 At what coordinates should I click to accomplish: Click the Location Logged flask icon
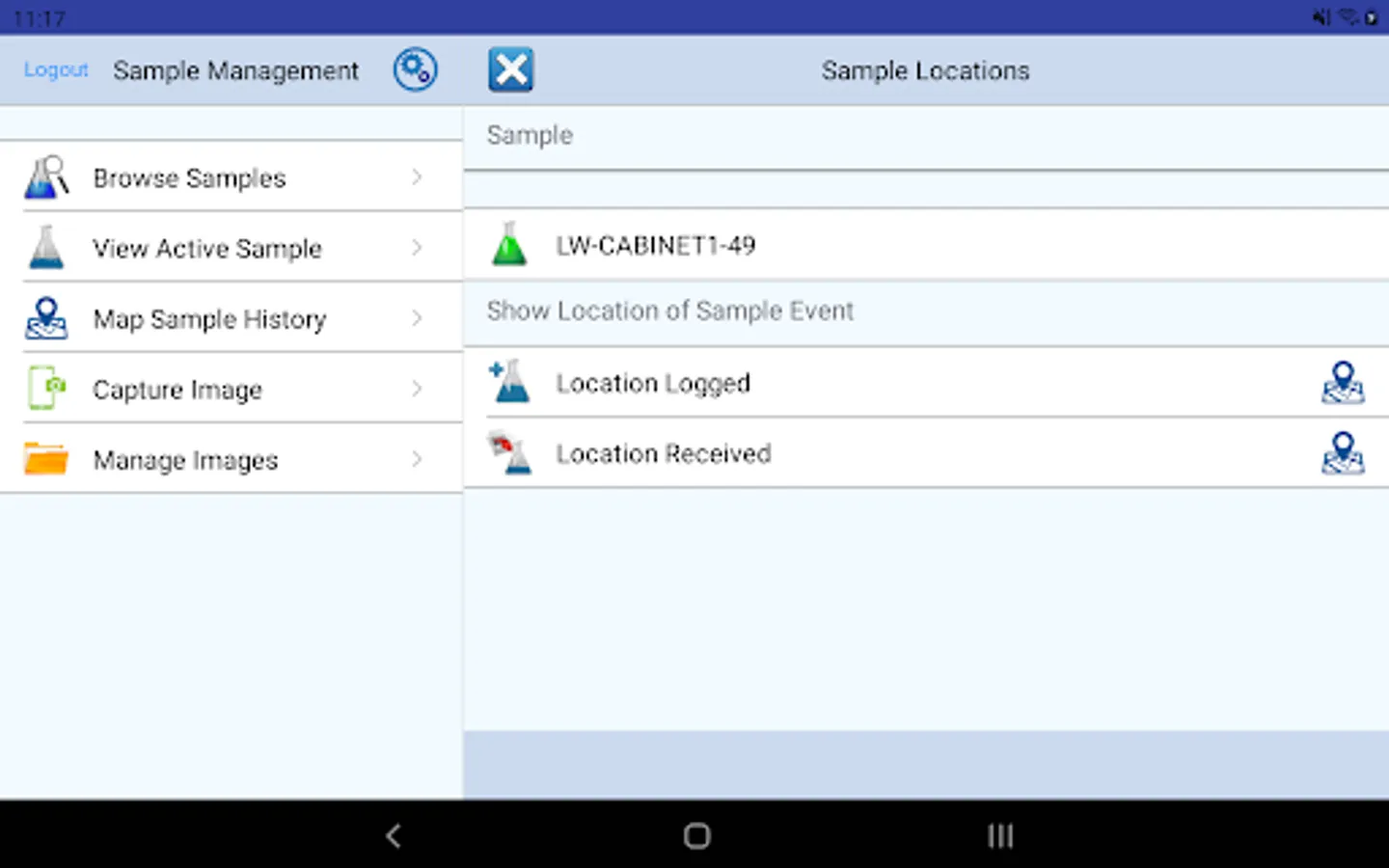(x=509, y=382)
